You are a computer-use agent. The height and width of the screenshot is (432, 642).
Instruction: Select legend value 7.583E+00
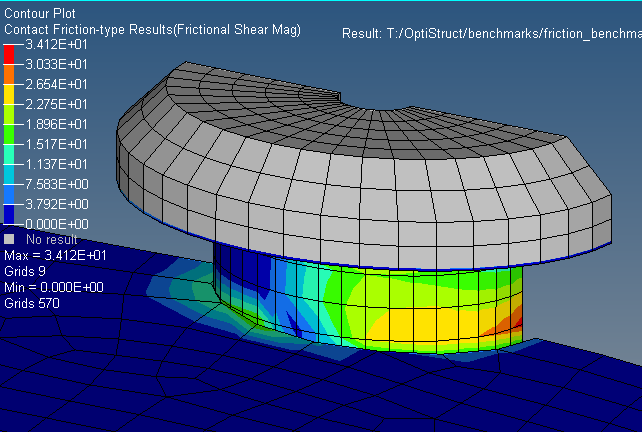57,184
